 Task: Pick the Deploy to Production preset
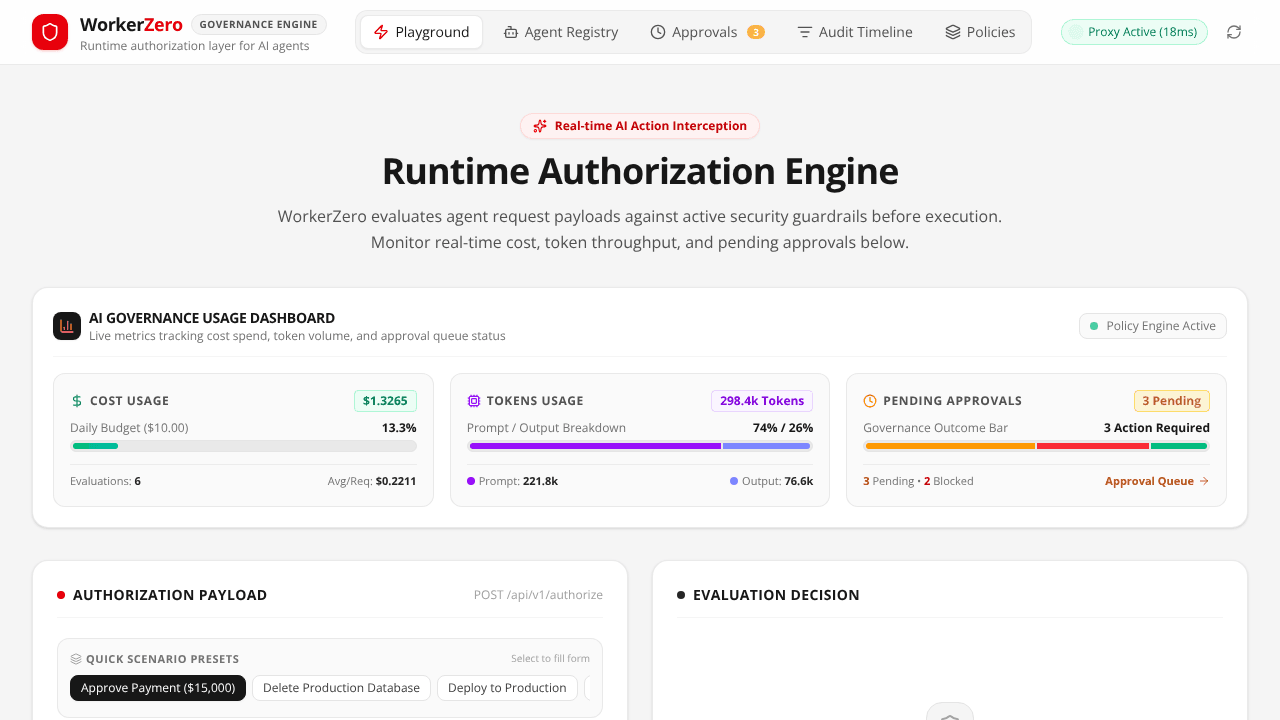[x=507, y=688]
